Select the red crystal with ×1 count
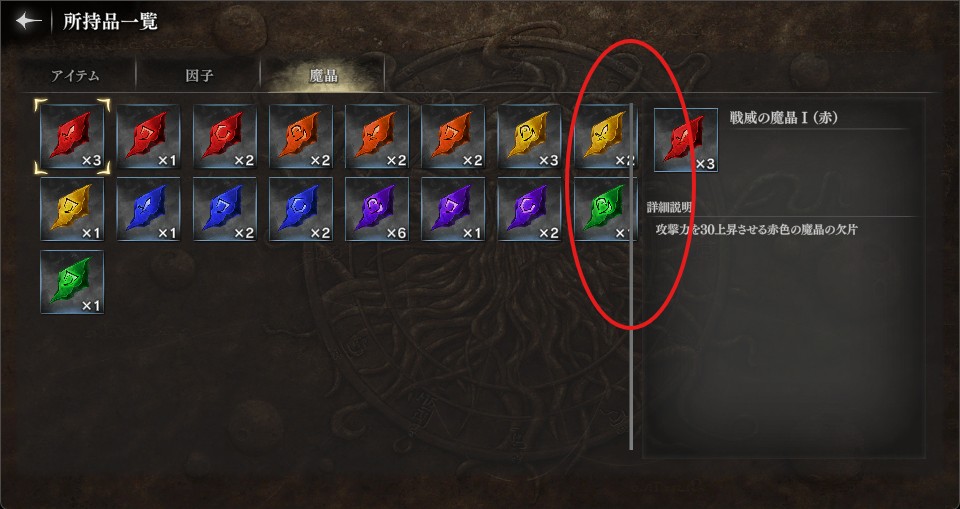Screen dimensions: 960x509 (x=148, y=137)
